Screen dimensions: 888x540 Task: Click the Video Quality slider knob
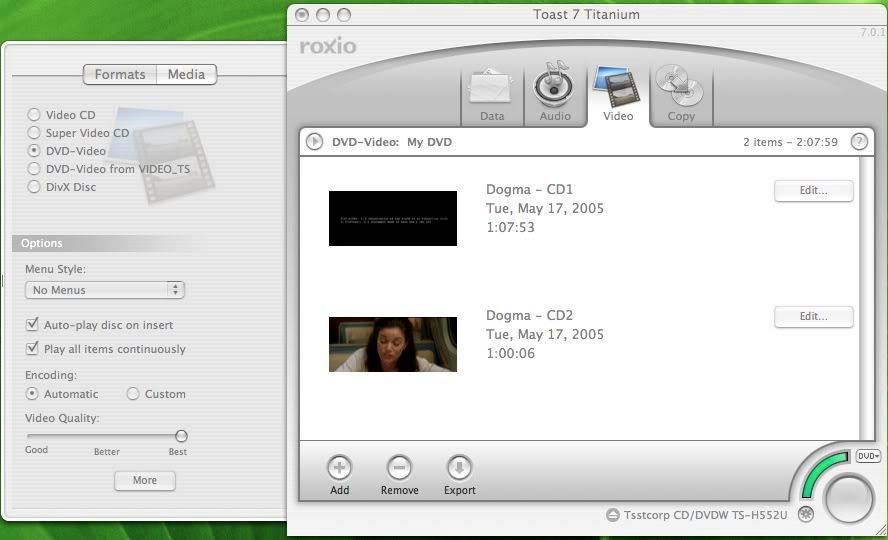pos(181,435)
